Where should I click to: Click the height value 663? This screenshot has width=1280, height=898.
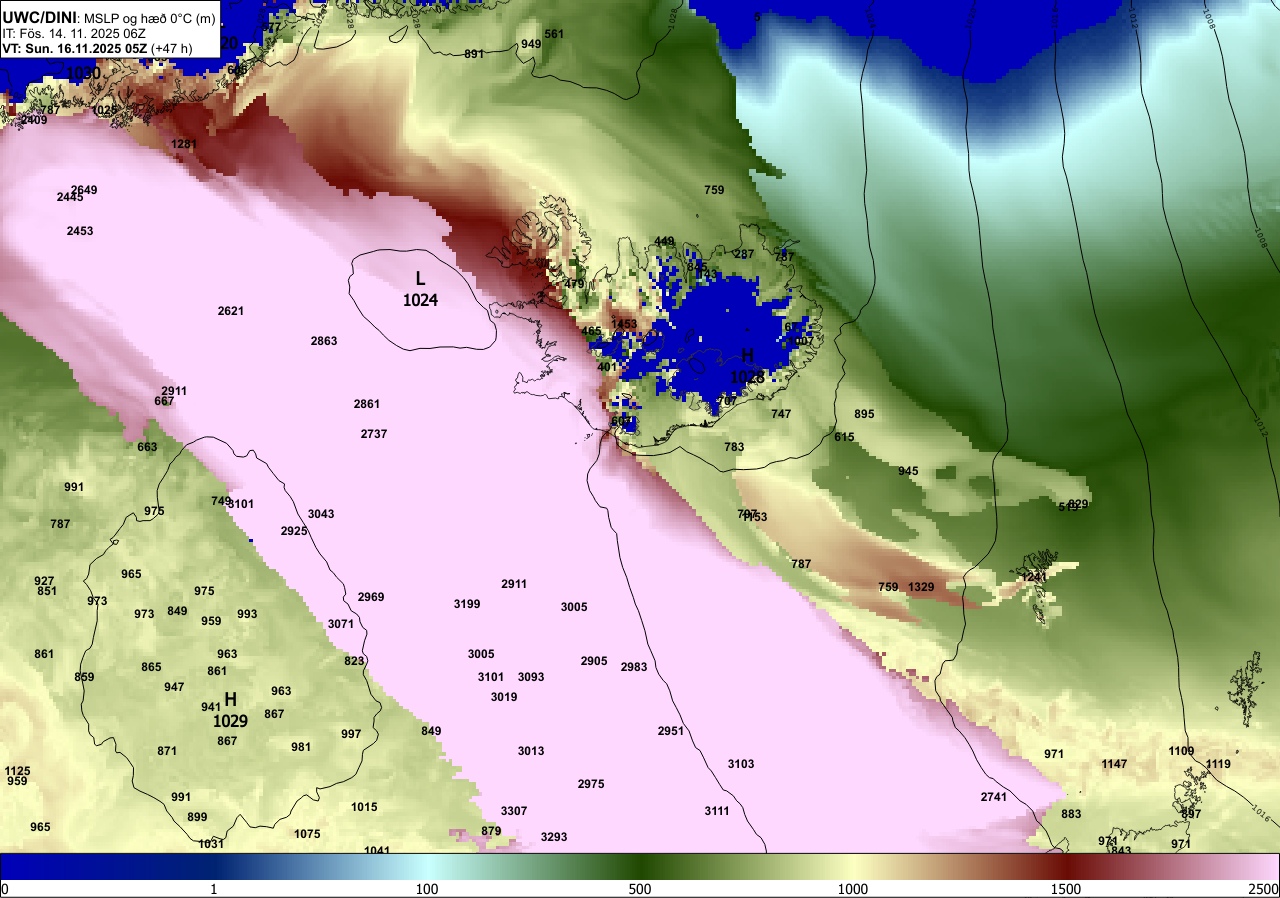coord(147,447)
